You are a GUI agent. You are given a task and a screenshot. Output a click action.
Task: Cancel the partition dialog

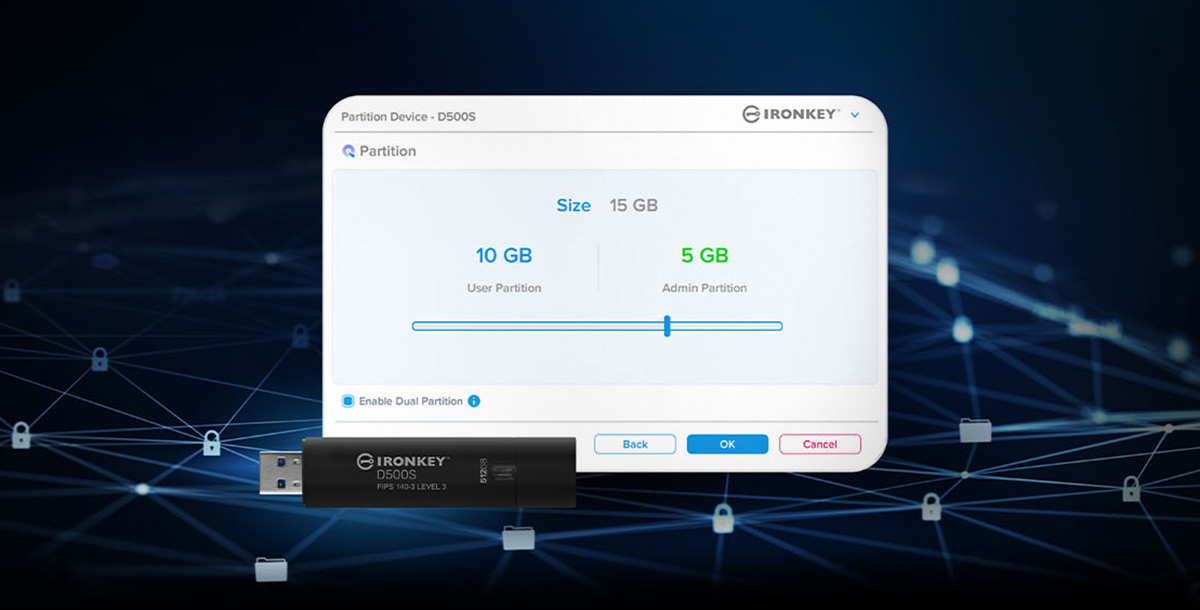tap(820, 444)
